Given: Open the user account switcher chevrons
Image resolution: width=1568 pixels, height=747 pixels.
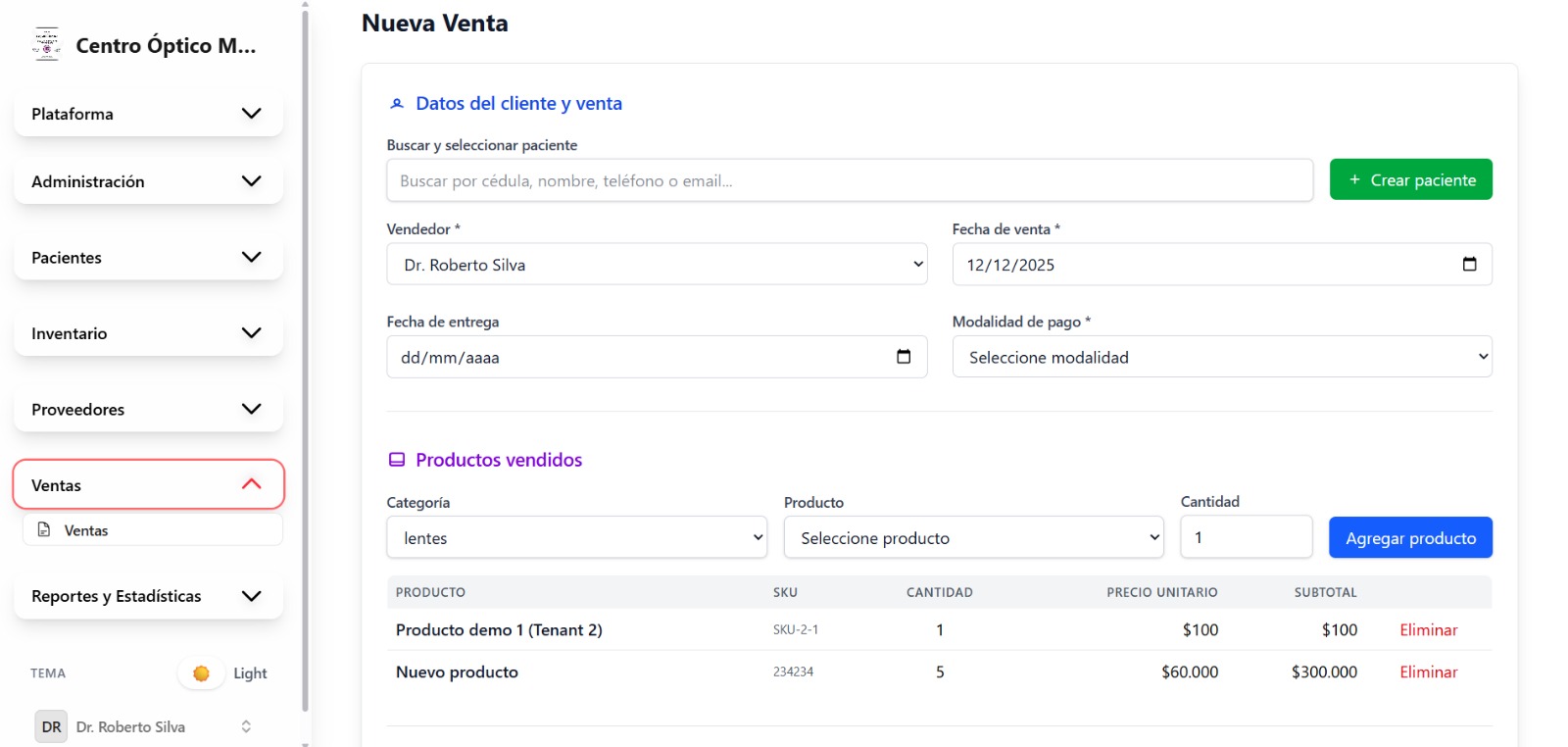Looking at the screenshot, I should 246,726.
